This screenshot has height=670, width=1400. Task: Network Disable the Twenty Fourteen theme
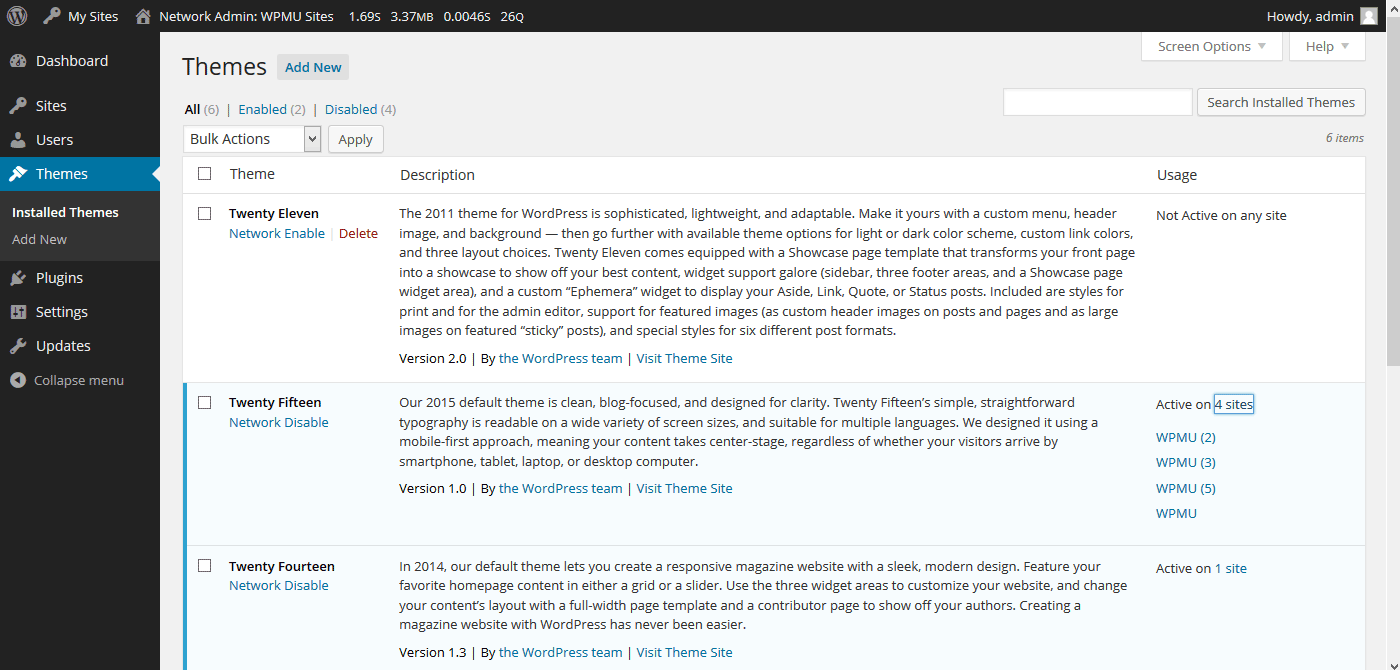279,585
